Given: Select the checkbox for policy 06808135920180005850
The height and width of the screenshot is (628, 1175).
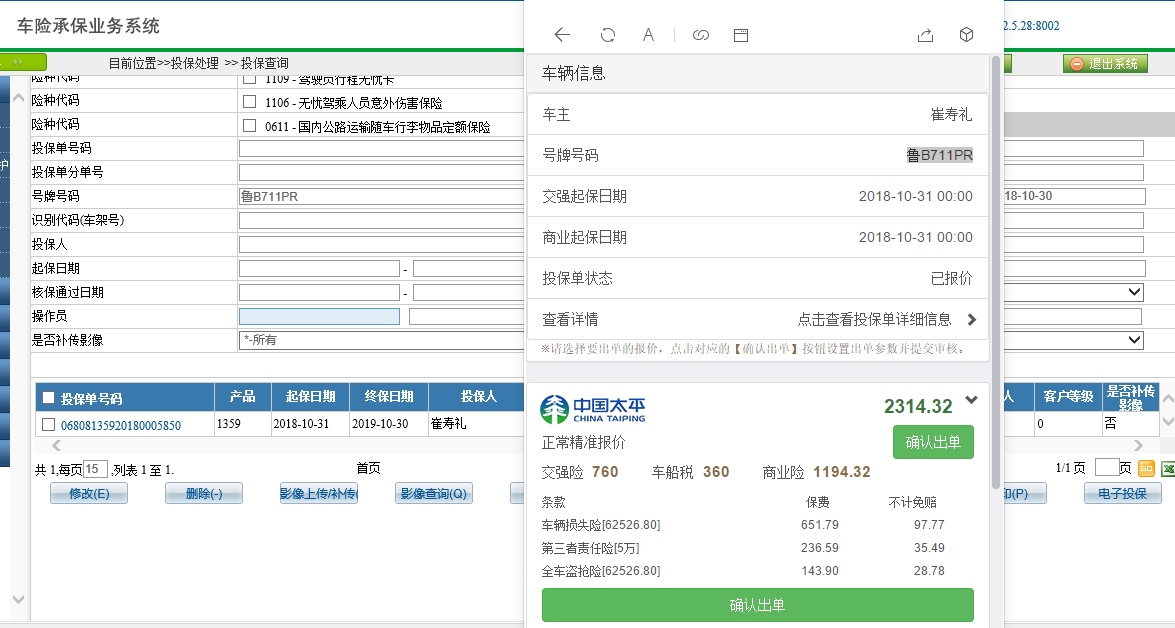Looking at the screenshot, I should 48,425.
